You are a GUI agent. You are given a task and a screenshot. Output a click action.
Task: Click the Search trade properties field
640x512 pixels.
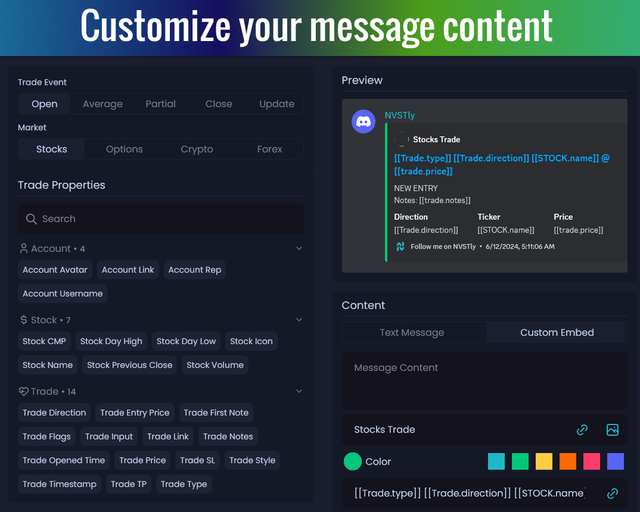click(x=165, y=219)
